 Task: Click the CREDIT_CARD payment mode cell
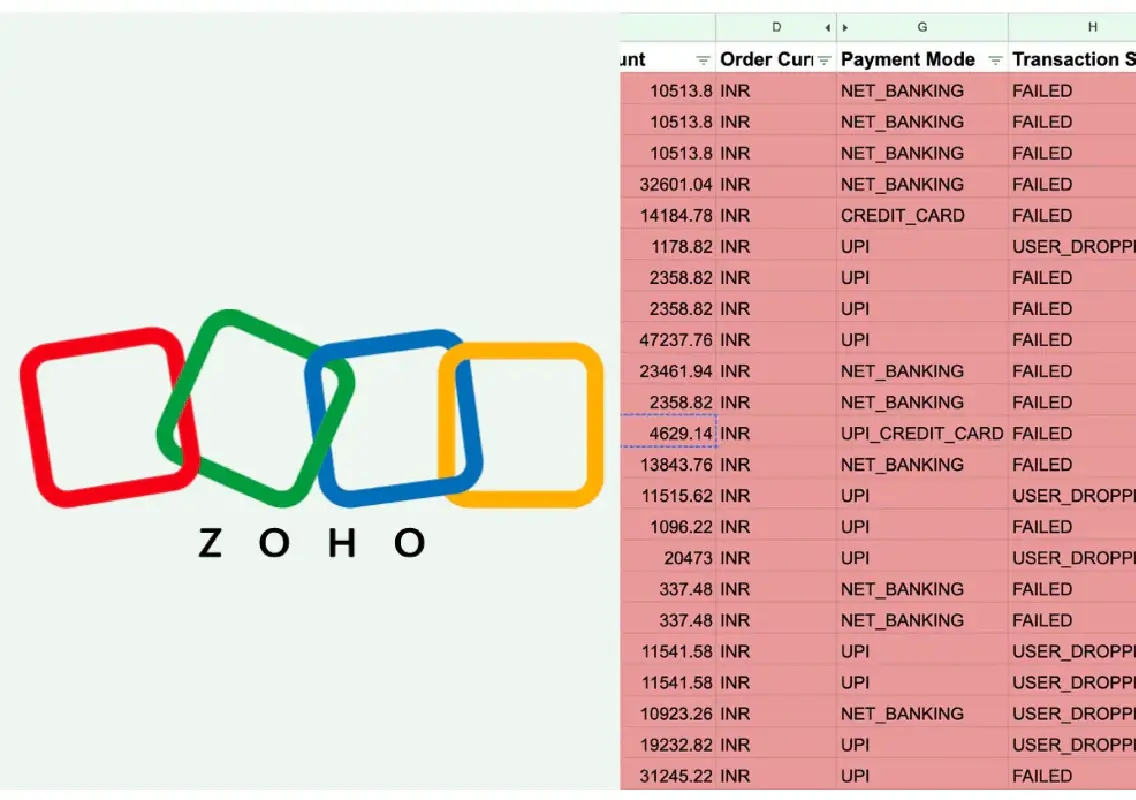922,215
